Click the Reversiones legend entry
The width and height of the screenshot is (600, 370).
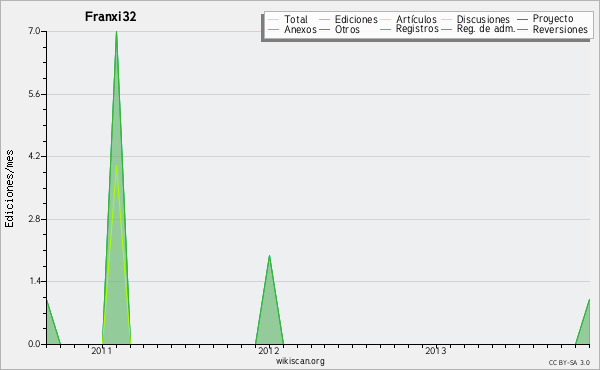[x=553, y=29]
